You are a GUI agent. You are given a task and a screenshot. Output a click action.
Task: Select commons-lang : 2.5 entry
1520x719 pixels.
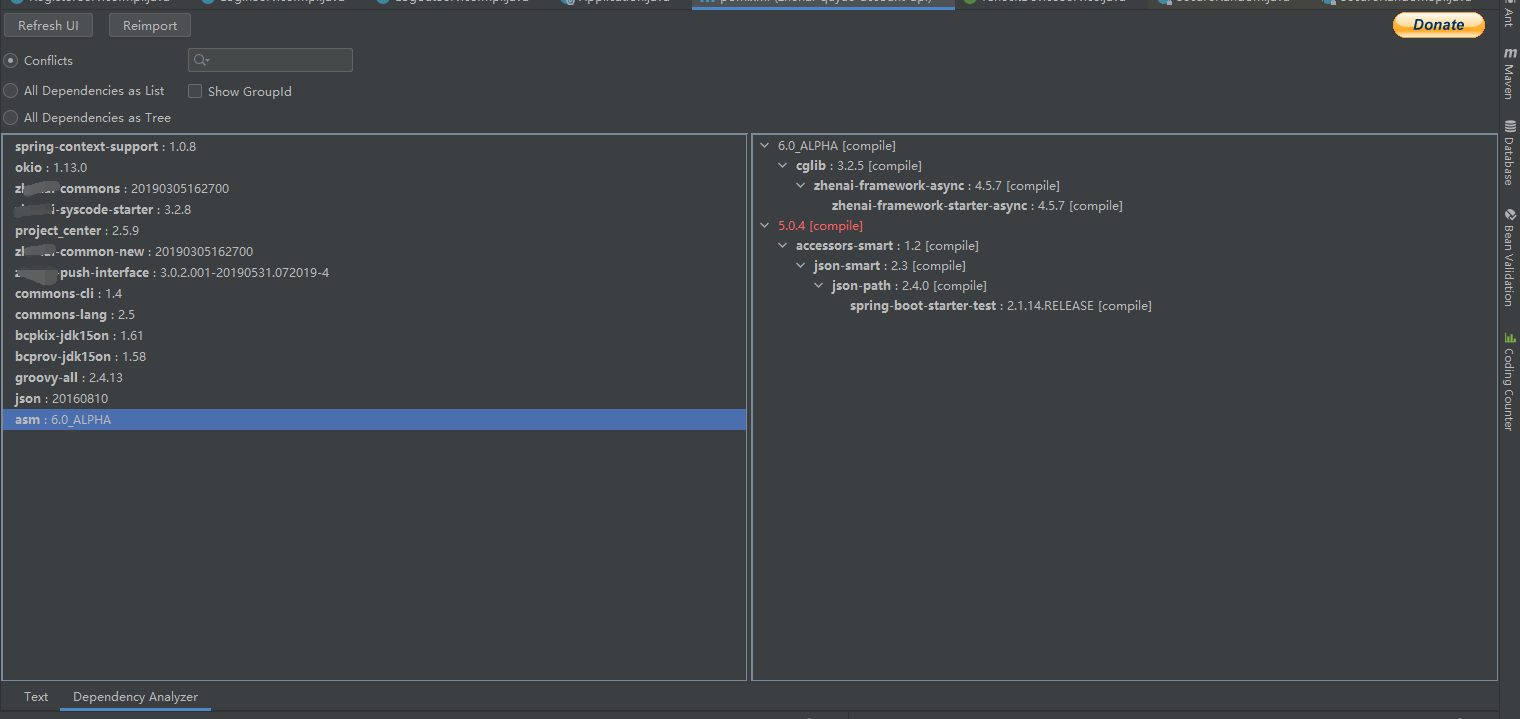374,315
